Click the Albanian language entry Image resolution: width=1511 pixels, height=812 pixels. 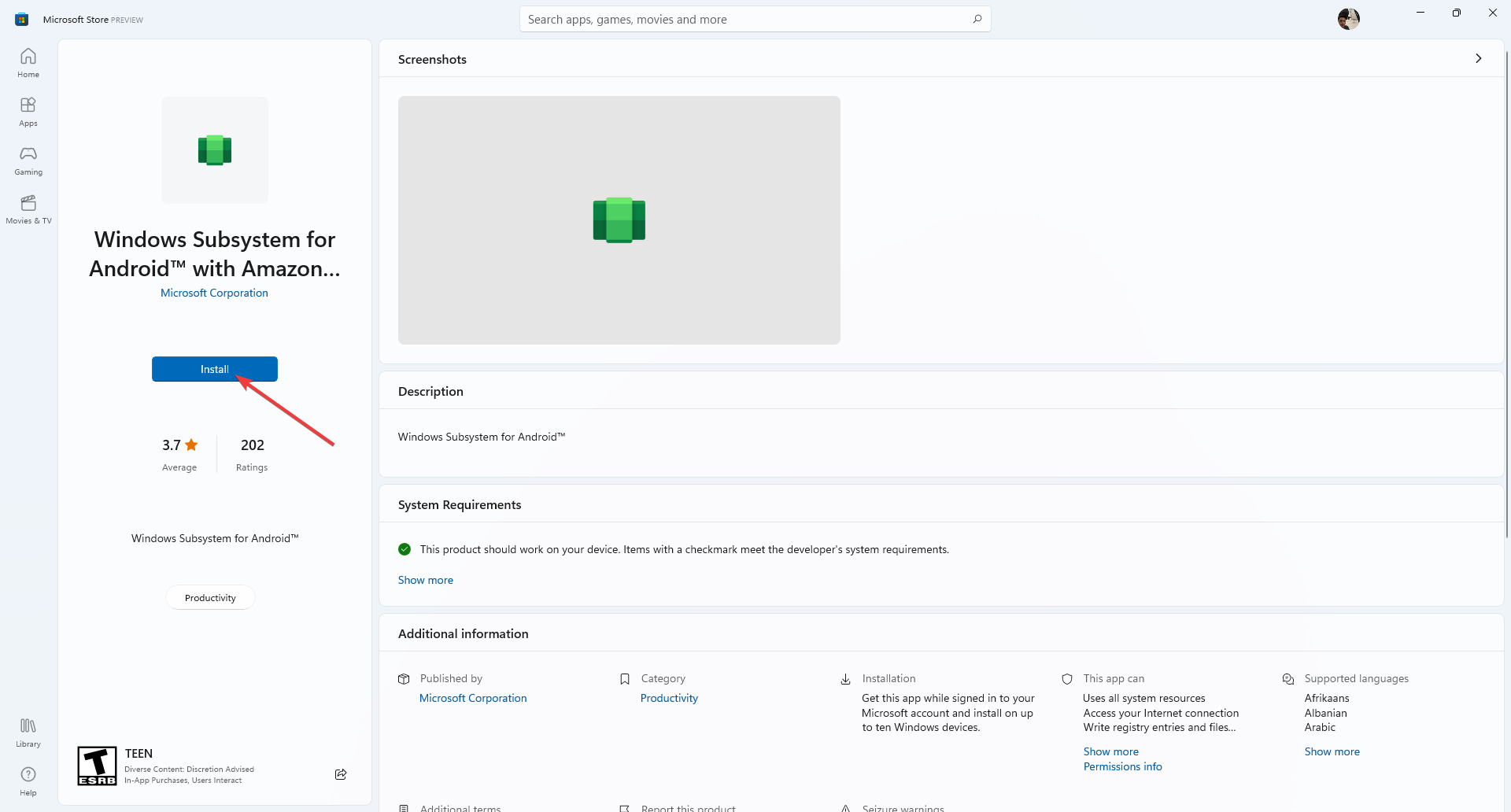pyautogui.click(x=1326, y=713)
